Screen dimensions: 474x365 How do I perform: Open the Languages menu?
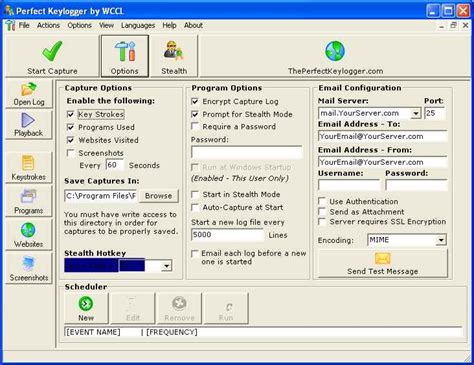click(138, 25)
